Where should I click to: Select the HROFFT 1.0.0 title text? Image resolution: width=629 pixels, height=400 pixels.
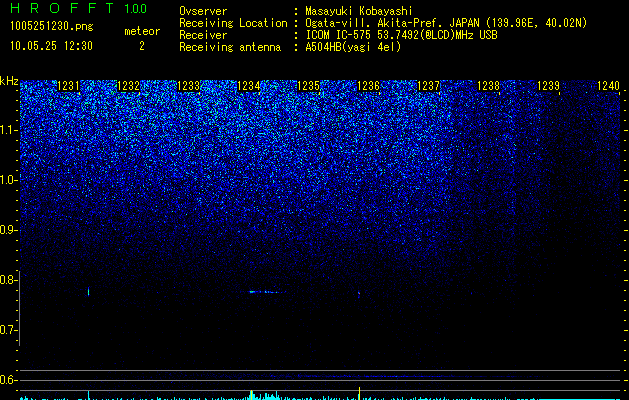click(x=79, y=8)
